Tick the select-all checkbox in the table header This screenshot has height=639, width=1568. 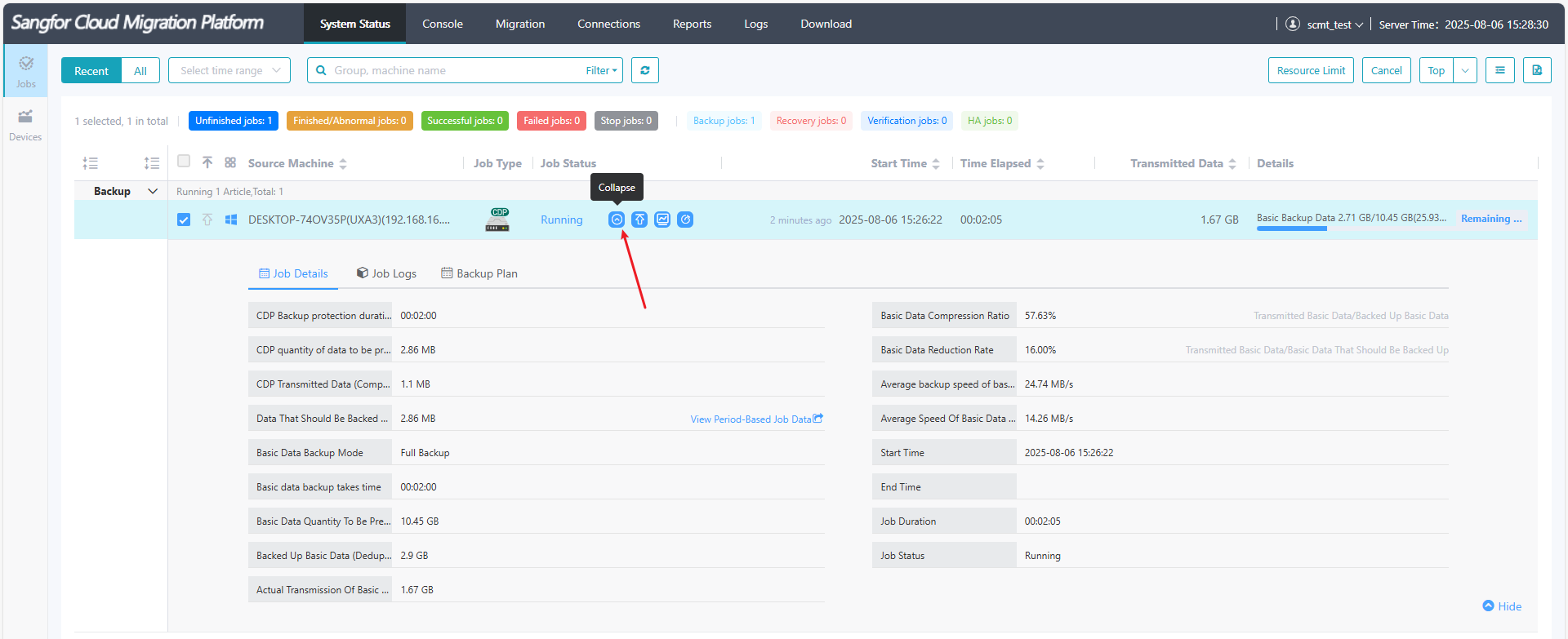(184, 162)
